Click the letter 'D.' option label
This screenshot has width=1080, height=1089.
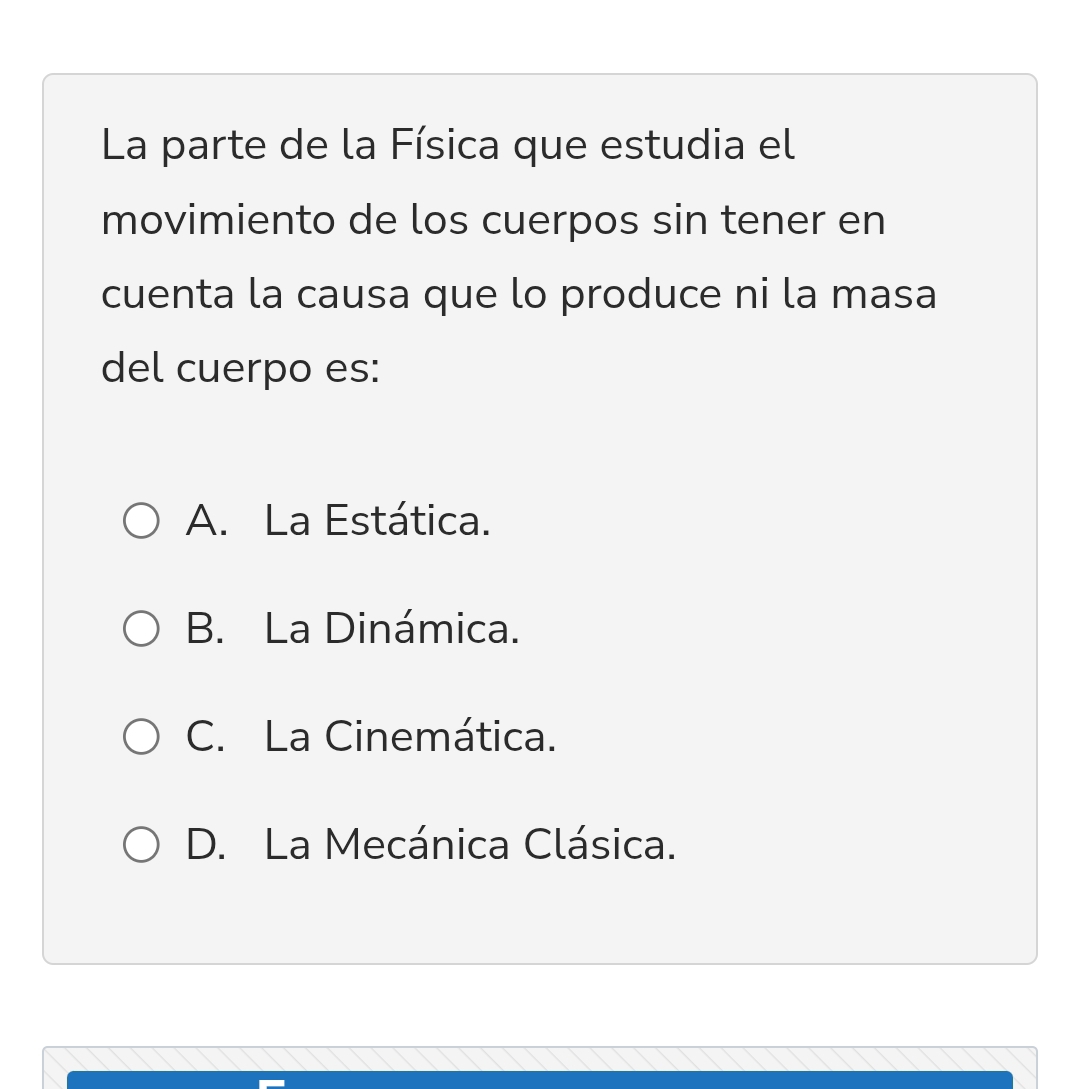tap(206, 846)
